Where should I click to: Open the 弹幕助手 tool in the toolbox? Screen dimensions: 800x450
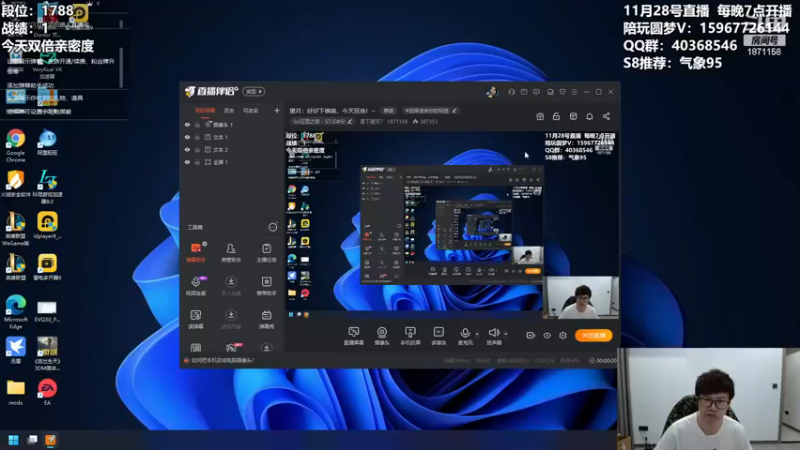[196, 252]
